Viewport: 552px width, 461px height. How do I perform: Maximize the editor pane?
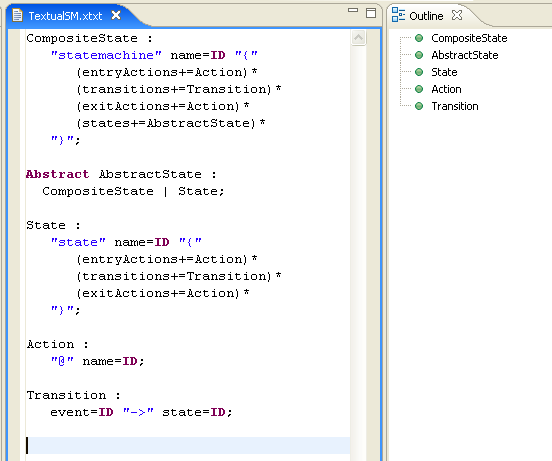click(x=371, y=13)
